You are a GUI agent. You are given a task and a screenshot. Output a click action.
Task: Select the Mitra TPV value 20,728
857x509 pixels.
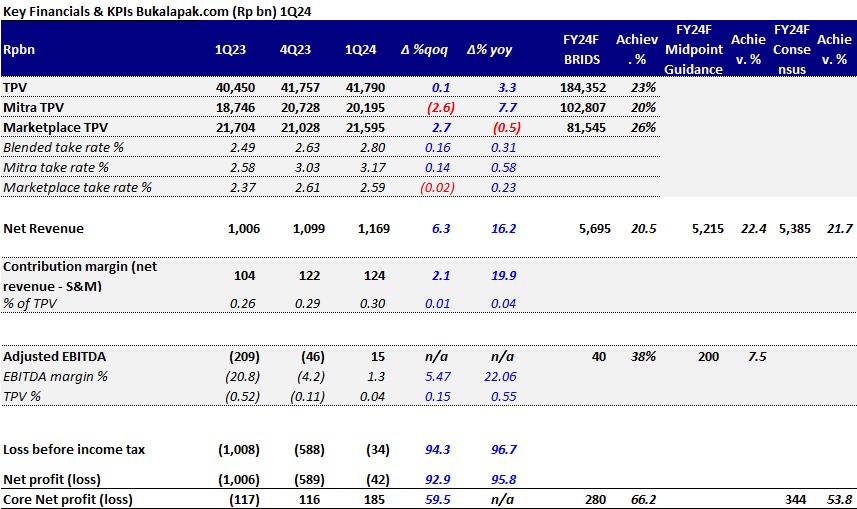301,108
